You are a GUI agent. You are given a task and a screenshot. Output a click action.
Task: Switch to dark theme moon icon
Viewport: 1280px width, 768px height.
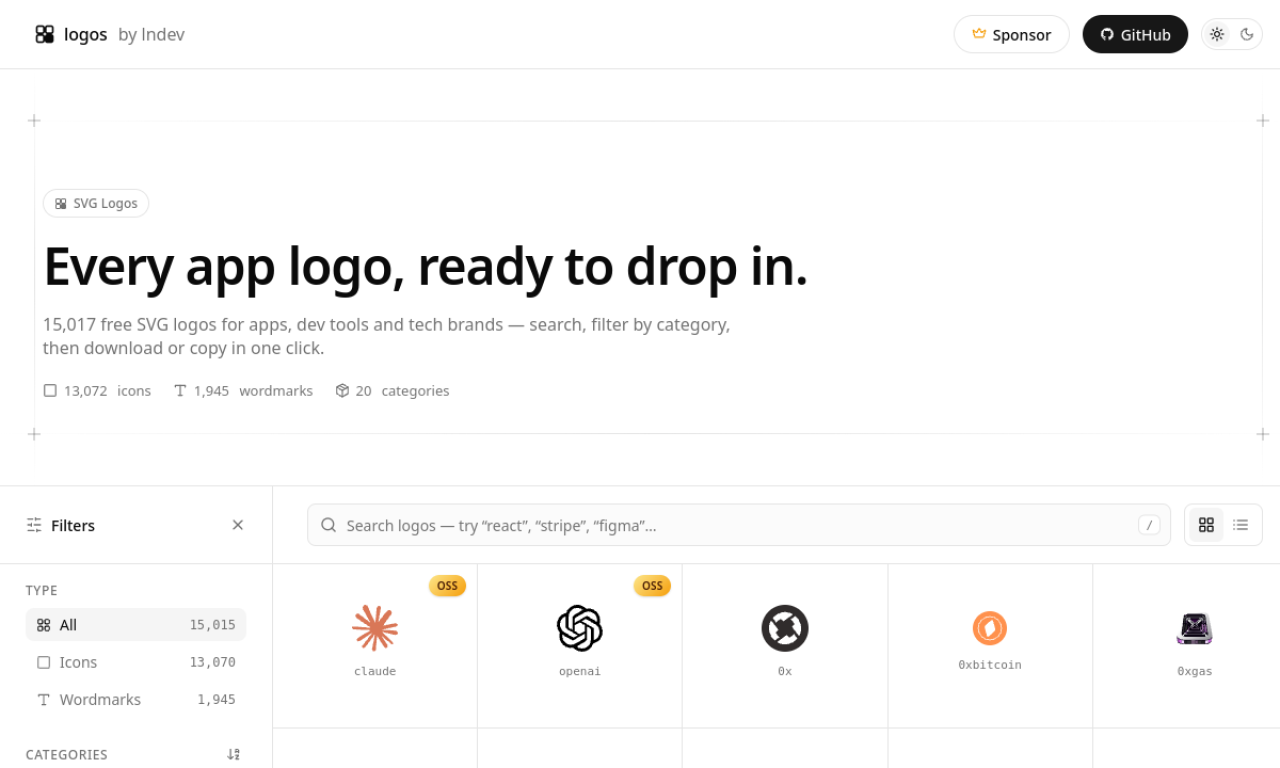[1247, 34]
